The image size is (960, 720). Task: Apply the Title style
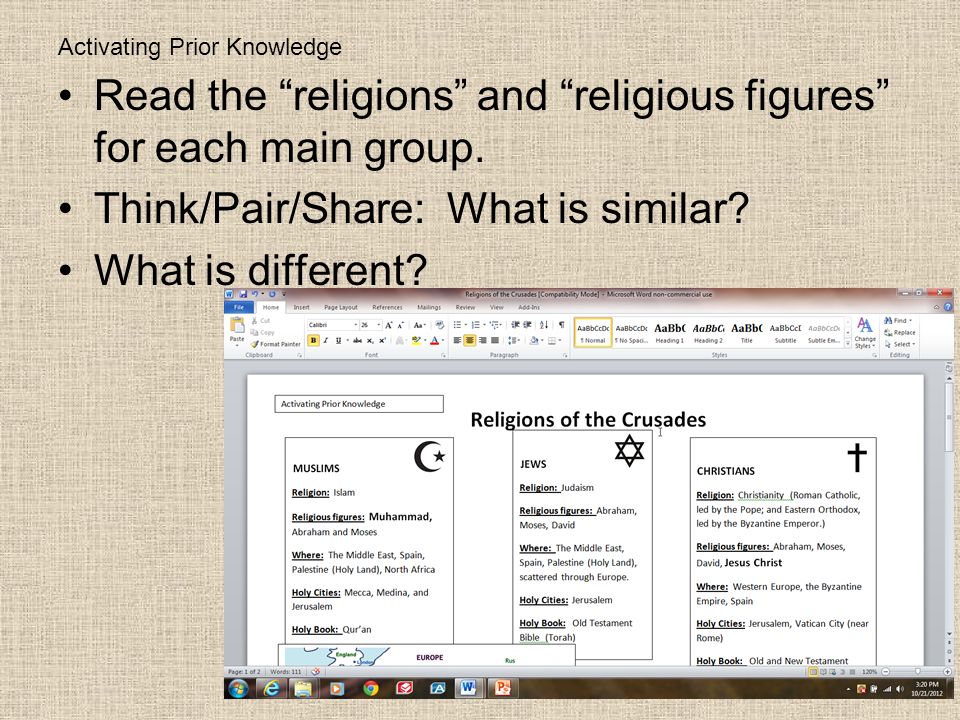[x=746, y=334]
